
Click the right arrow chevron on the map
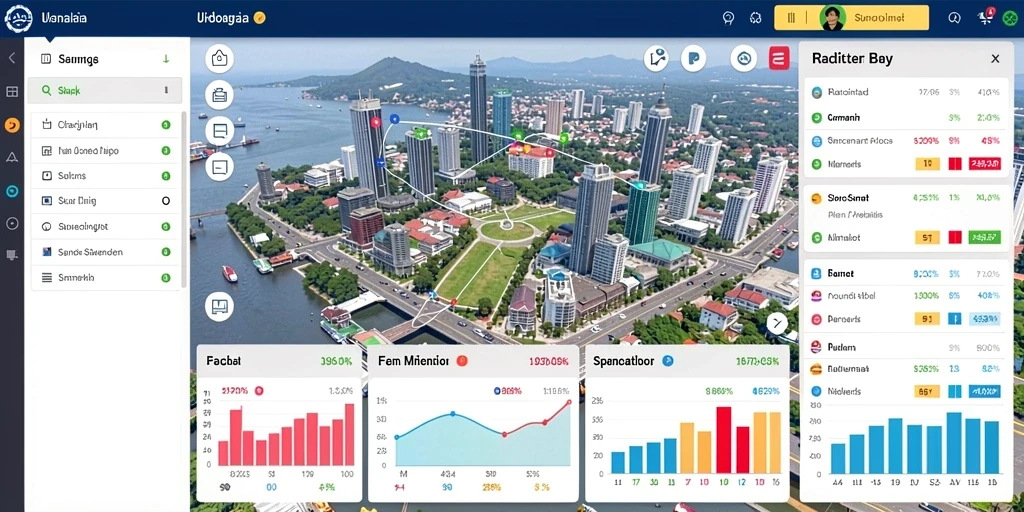coord(776,323)
